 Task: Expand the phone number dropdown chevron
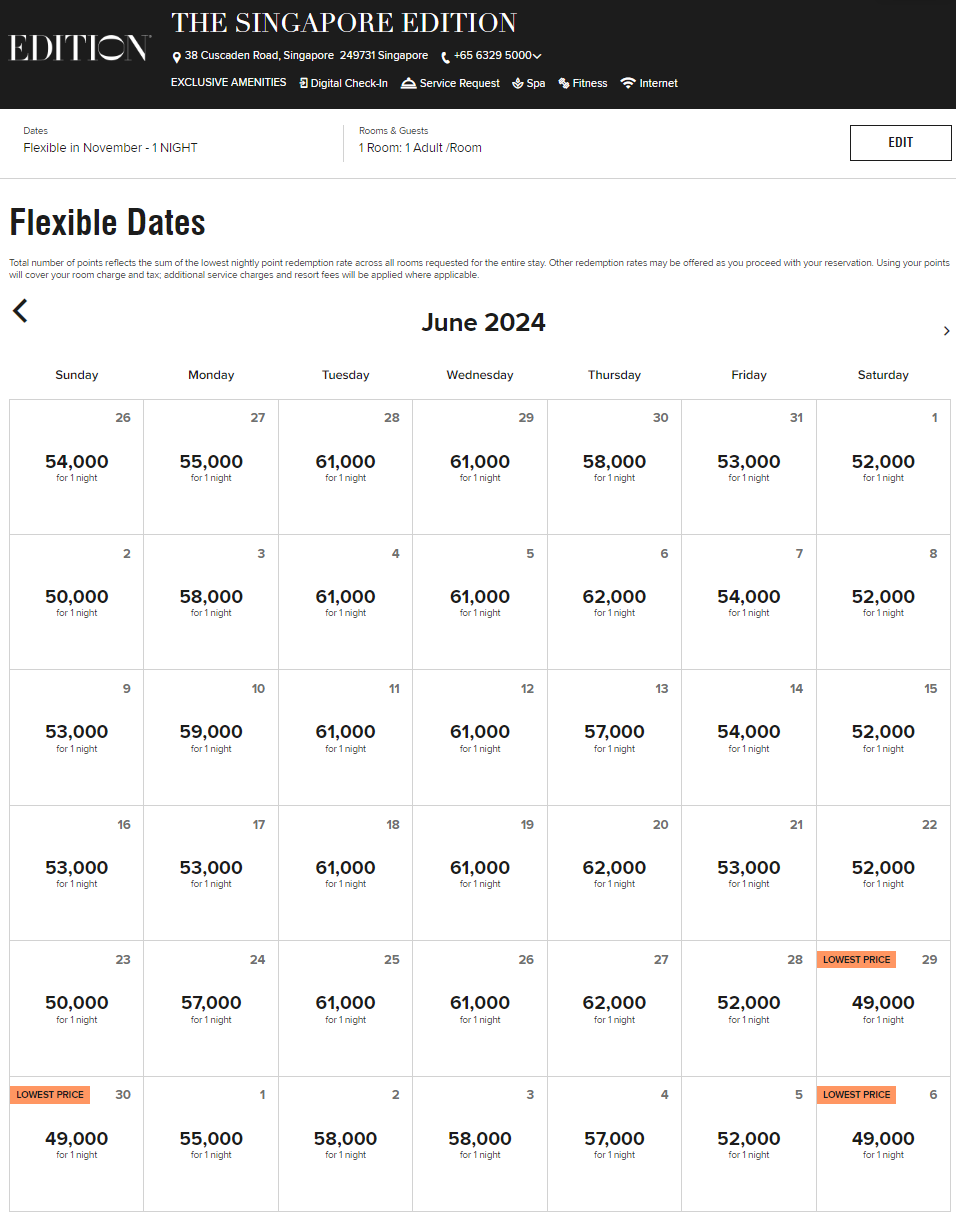[537, 56]
